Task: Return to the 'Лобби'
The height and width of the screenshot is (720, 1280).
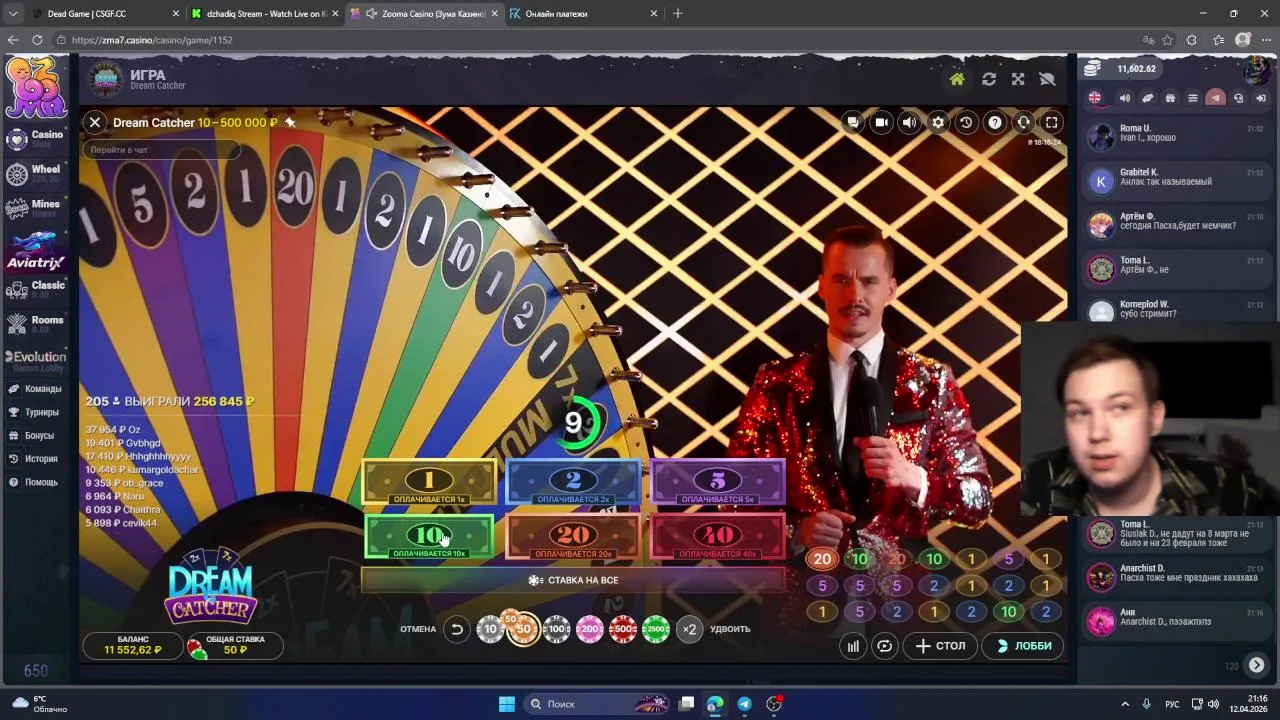Action: [x=1023, y=646]
